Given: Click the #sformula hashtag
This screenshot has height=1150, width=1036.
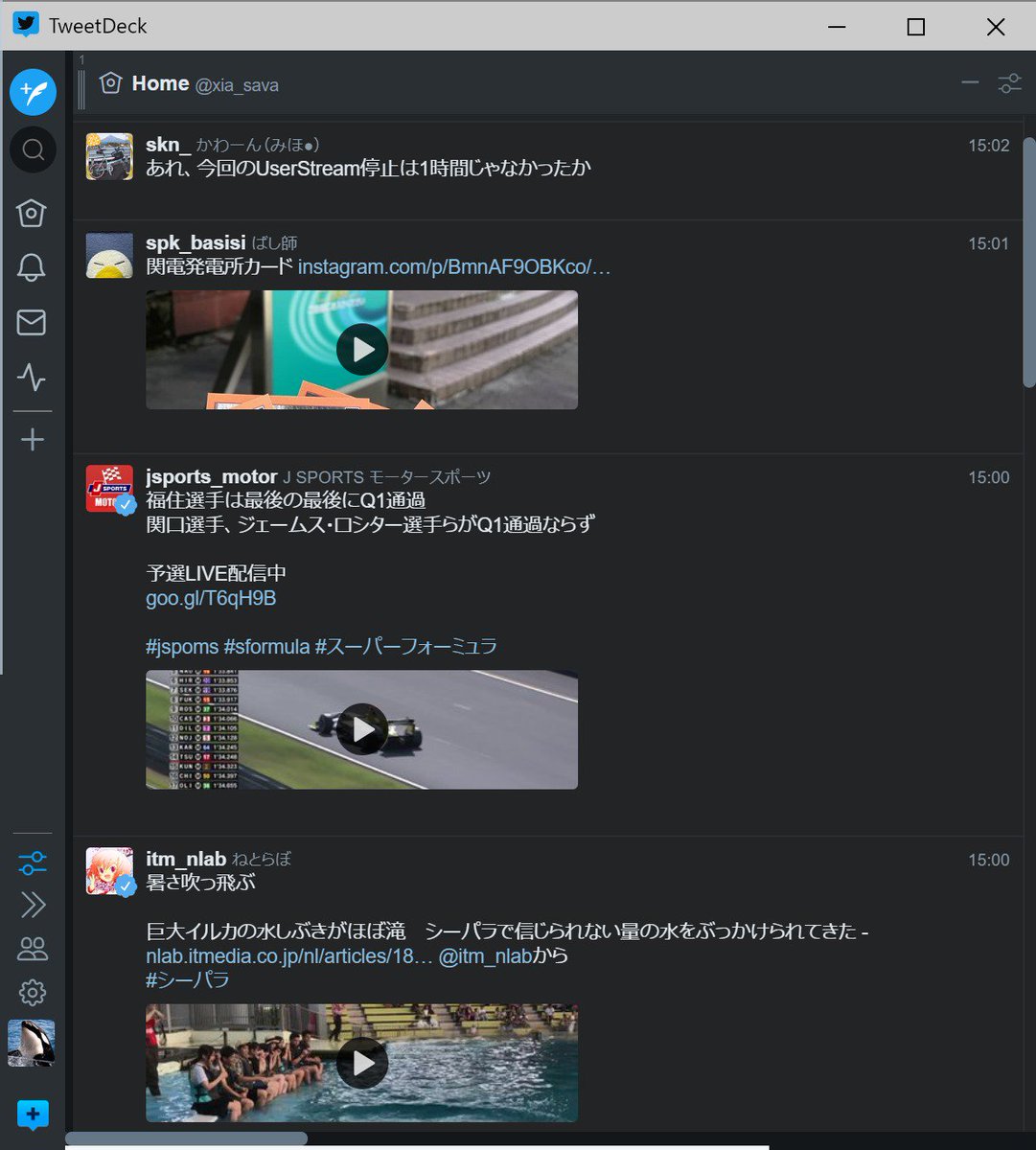Looking at the screenshot, I should pos(266,646).
